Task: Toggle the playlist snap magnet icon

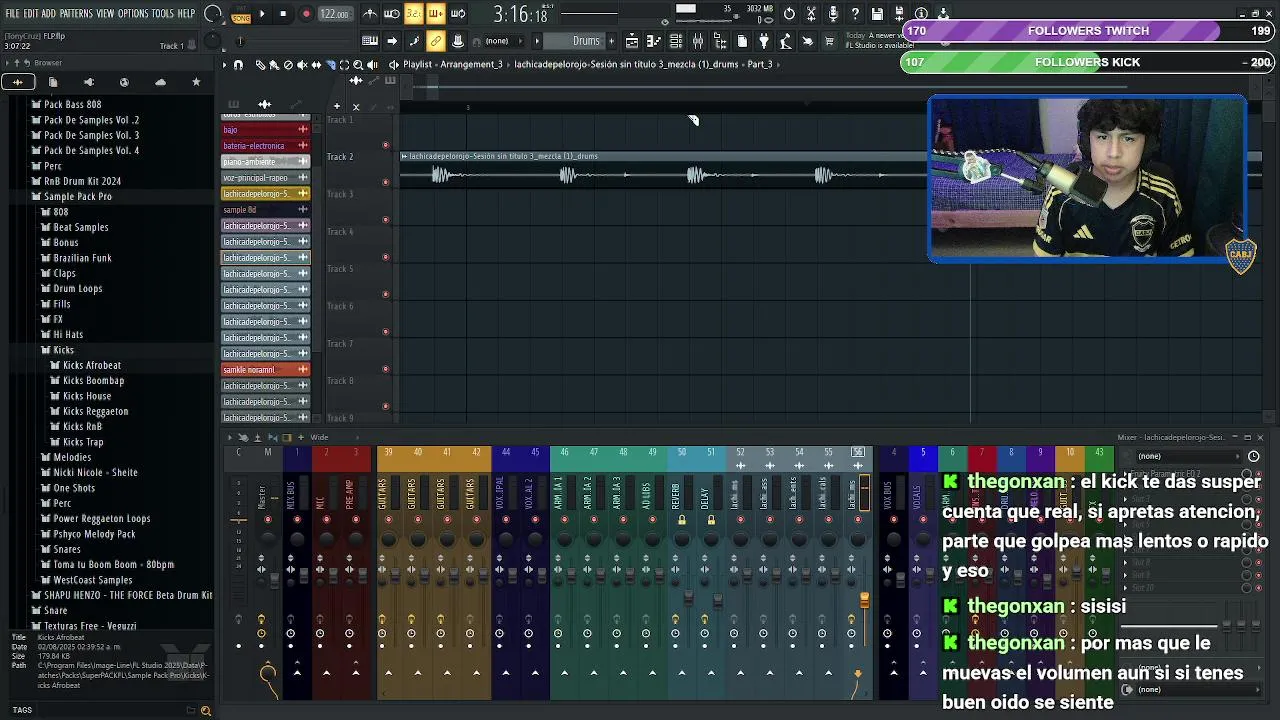Action: click(238, 65)
